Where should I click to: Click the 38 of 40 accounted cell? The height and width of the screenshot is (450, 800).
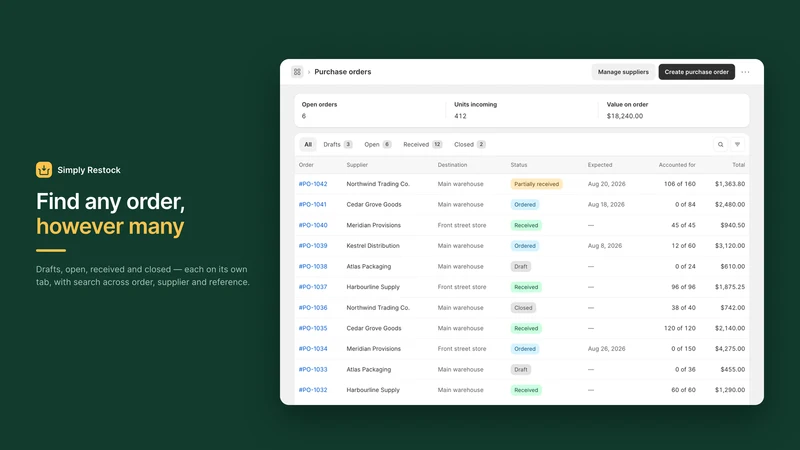click(683, 308)
